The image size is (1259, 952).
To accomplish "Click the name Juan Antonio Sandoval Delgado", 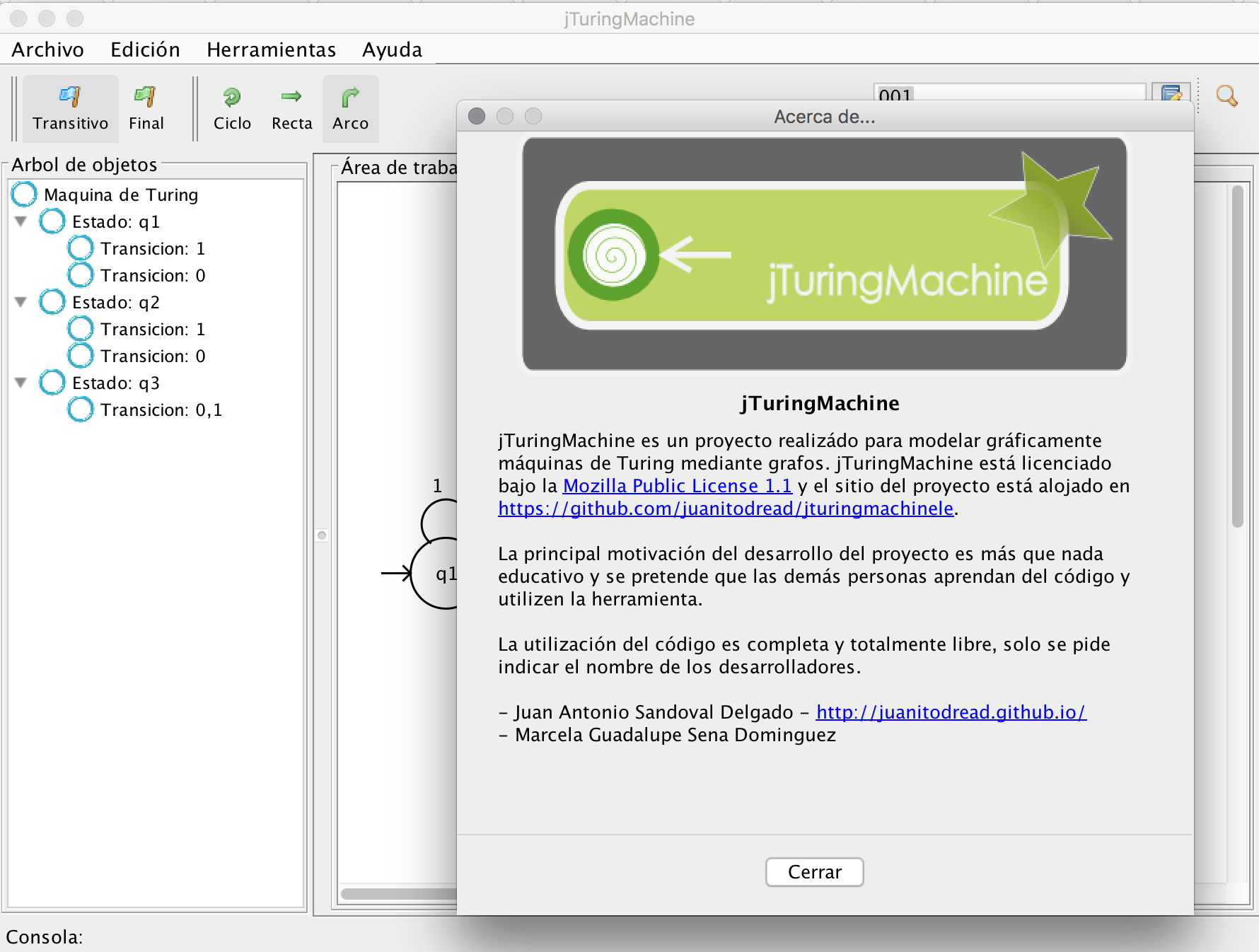I will click(x=654, y=712).
